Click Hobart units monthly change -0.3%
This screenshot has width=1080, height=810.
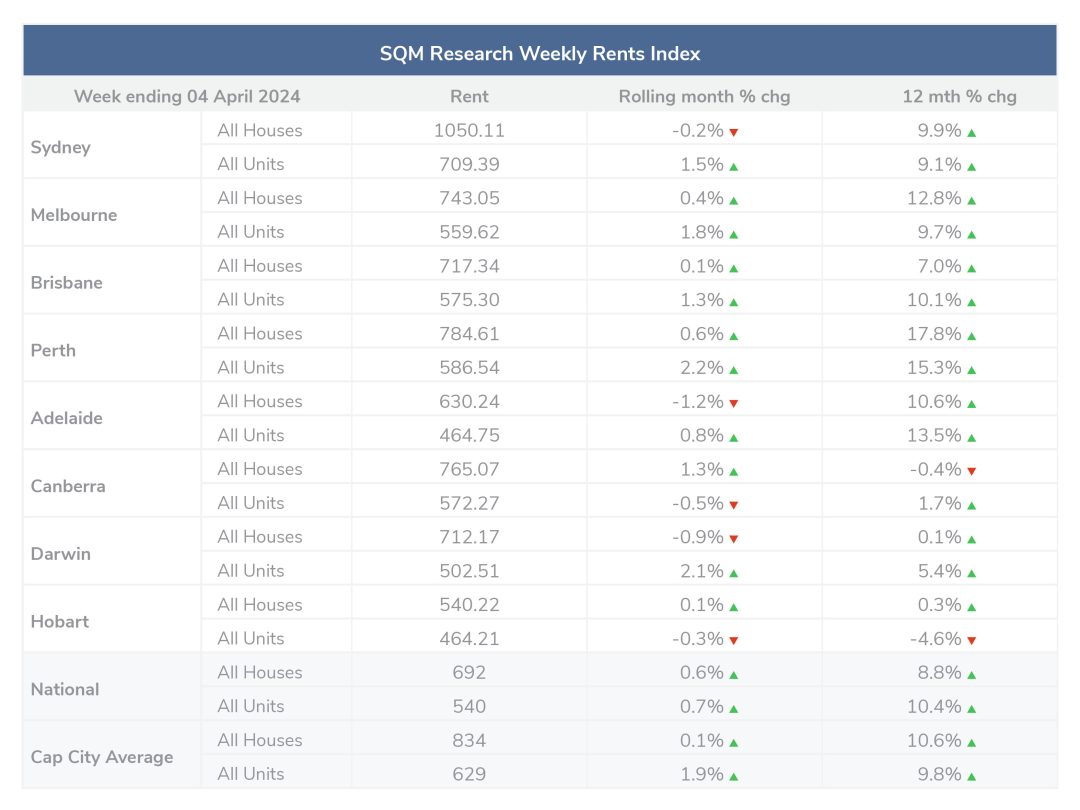[698, 638]
